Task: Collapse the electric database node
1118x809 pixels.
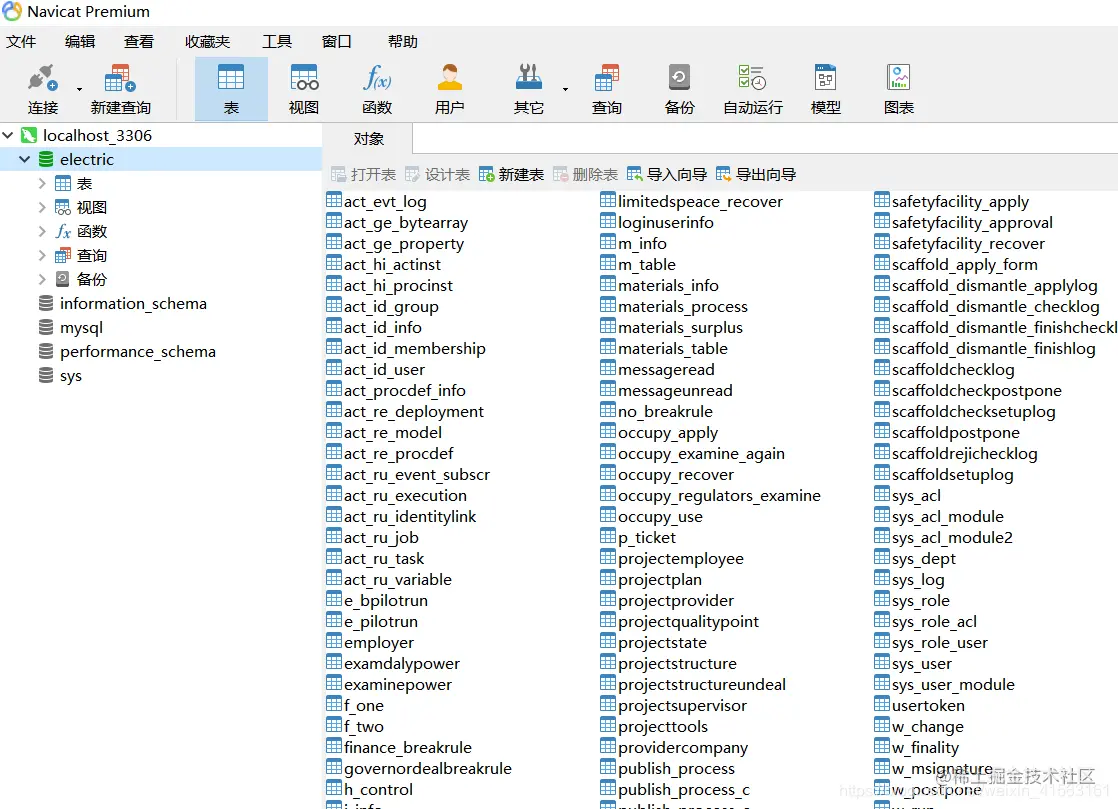Action: coord(24,159)
